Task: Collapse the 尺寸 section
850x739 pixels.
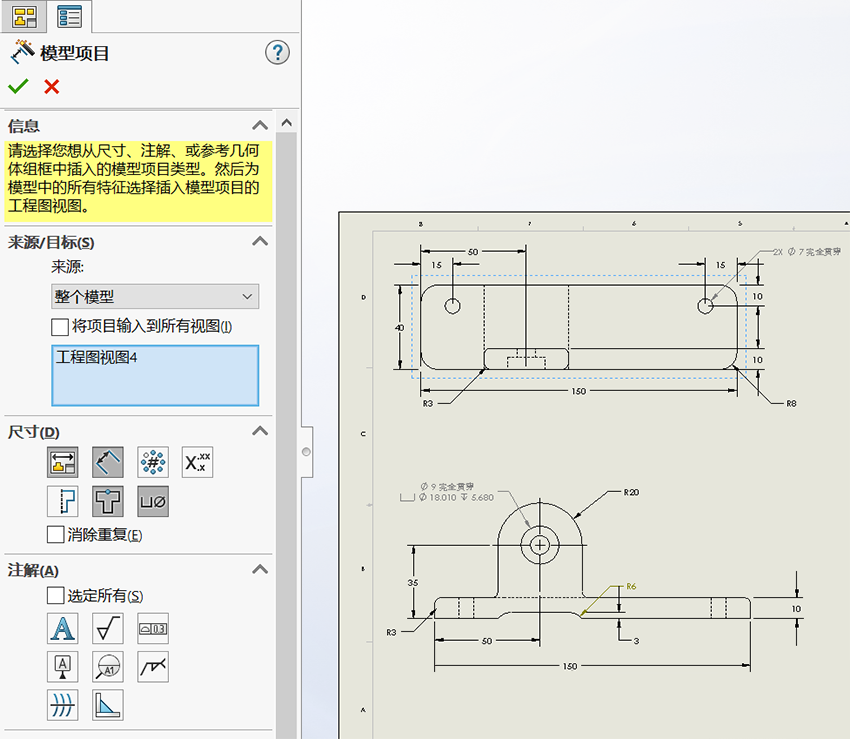Action: 260,432
